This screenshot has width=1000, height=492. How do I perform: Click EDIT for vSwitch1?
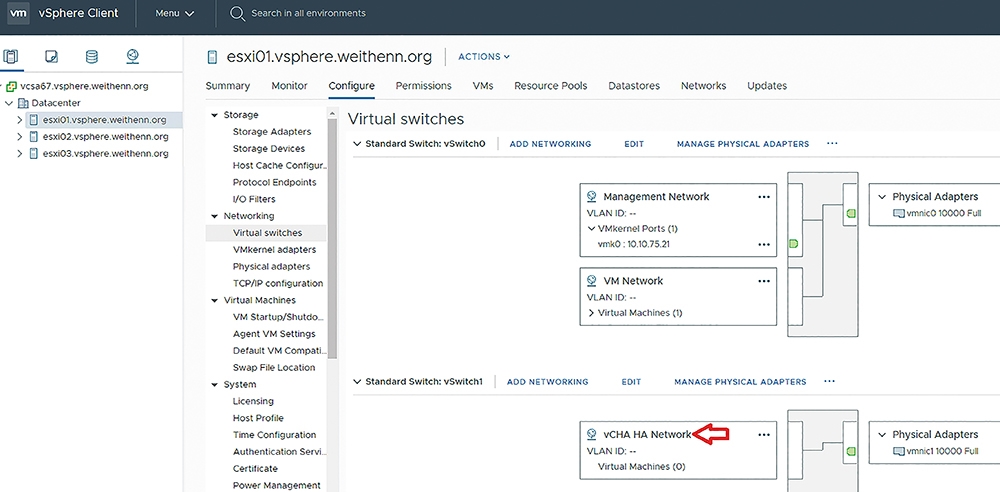tap(631, 382)
